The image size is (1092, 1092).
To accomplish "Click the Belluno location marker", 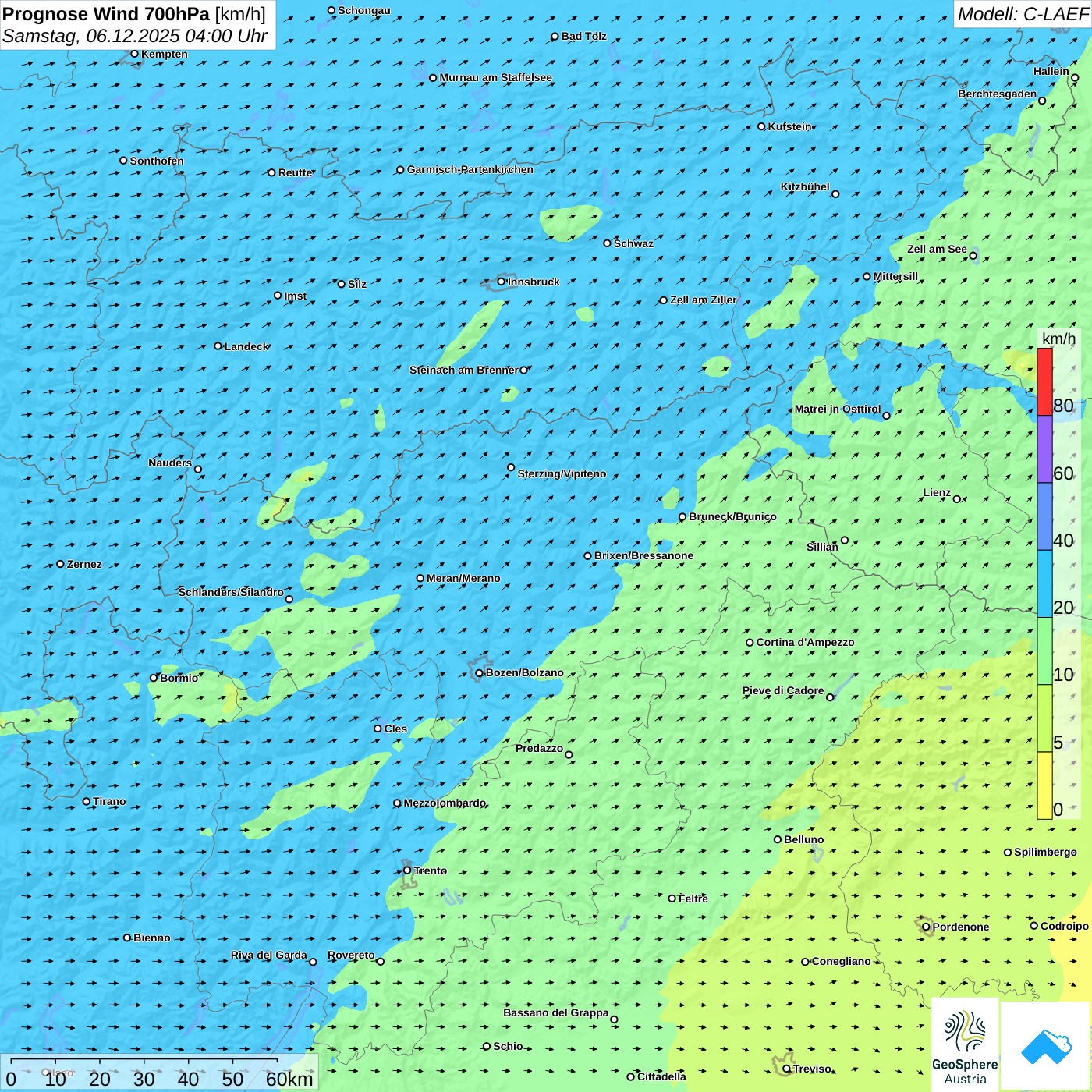I will coord(778,839).
